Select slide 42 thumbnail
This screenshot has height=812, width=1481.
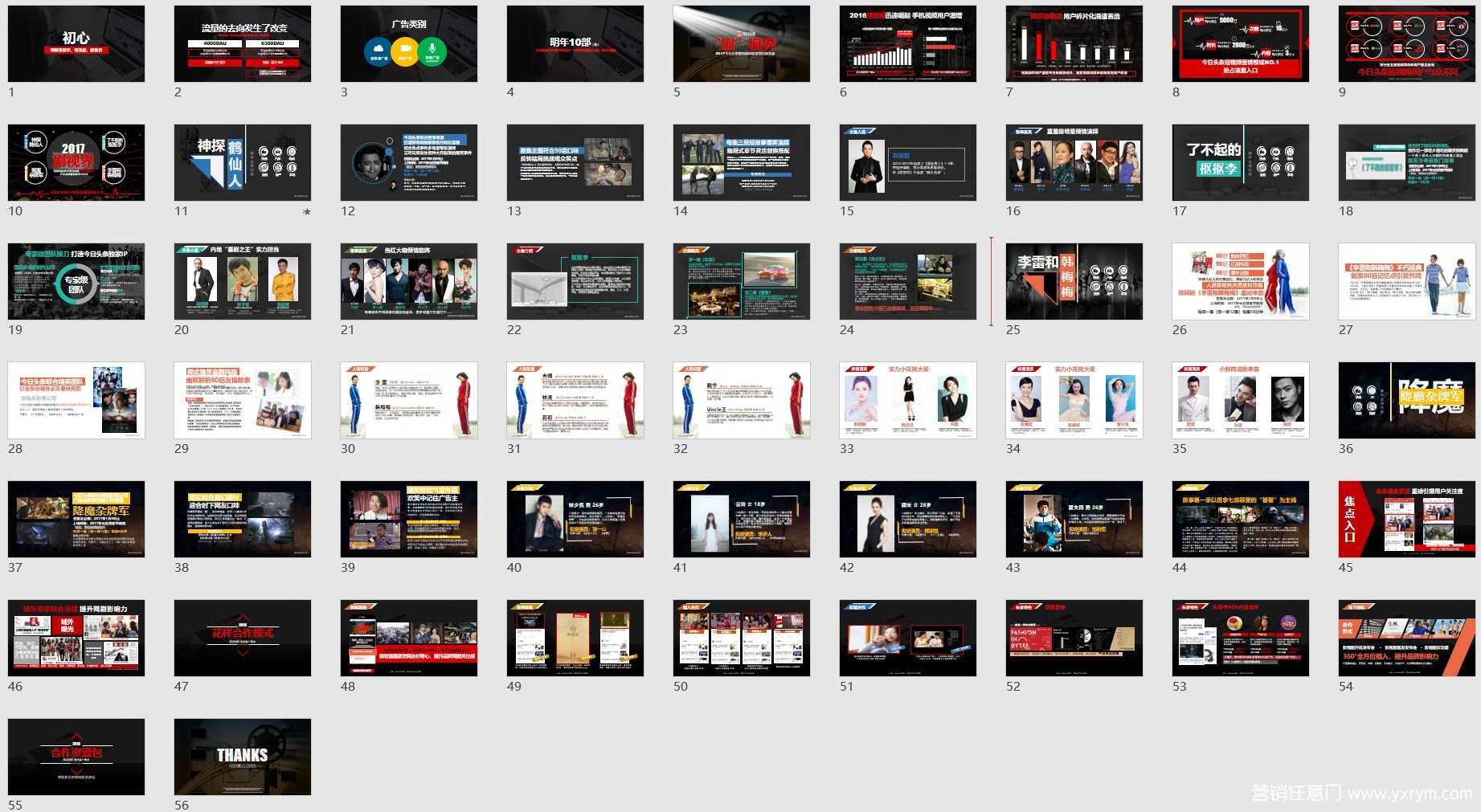click(x=908, y=519)
